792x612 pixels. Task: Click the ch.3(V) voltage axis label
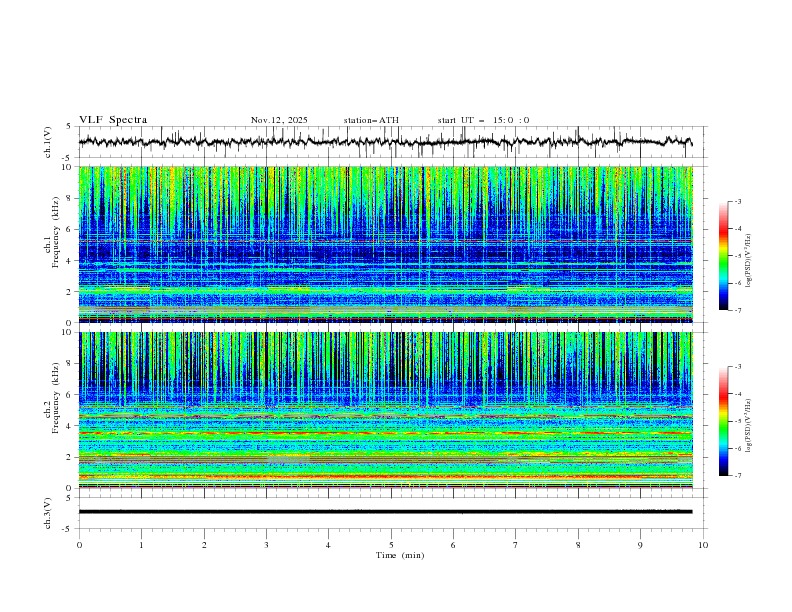[48, 512]
